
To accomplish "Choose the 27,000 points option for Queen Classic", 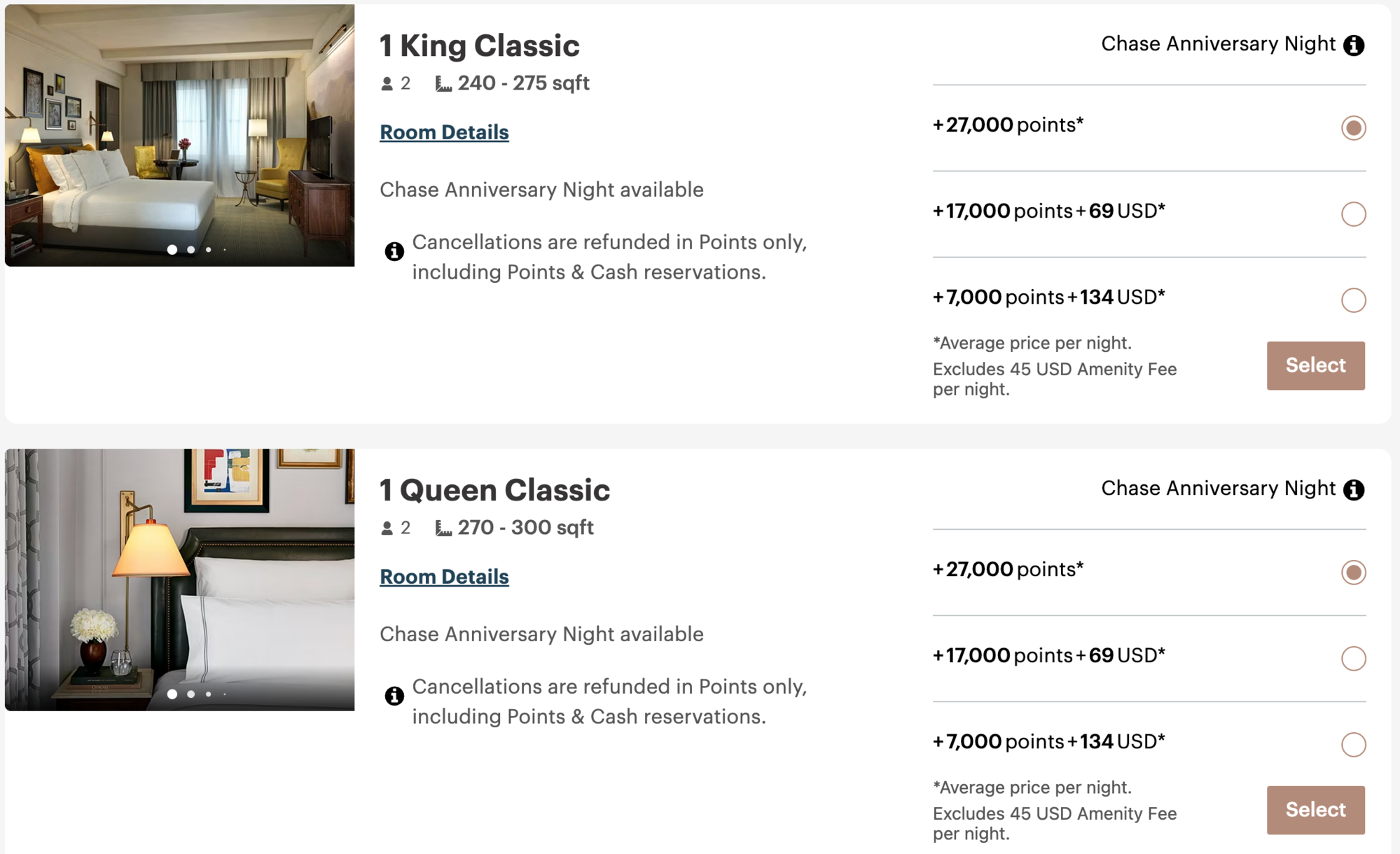I will [1354, 572].
